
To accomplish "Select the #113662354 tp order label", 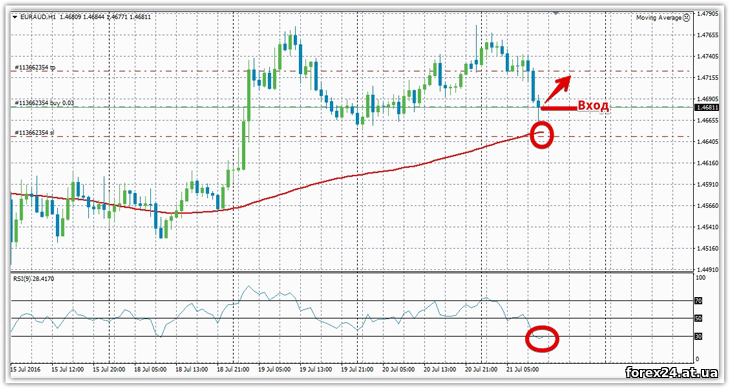I will click(35, 68).
